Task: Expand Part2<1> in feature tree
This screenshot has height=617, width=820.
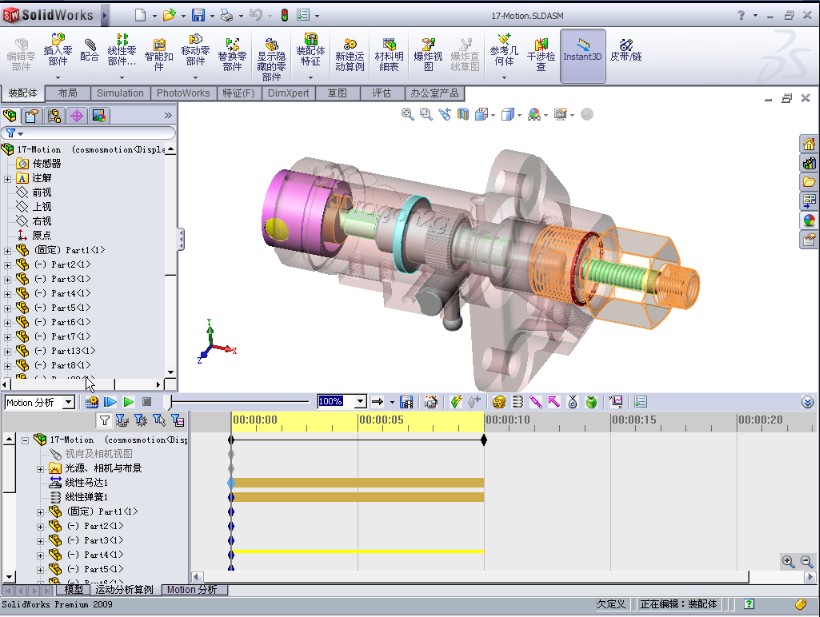Action: point(7,265)
